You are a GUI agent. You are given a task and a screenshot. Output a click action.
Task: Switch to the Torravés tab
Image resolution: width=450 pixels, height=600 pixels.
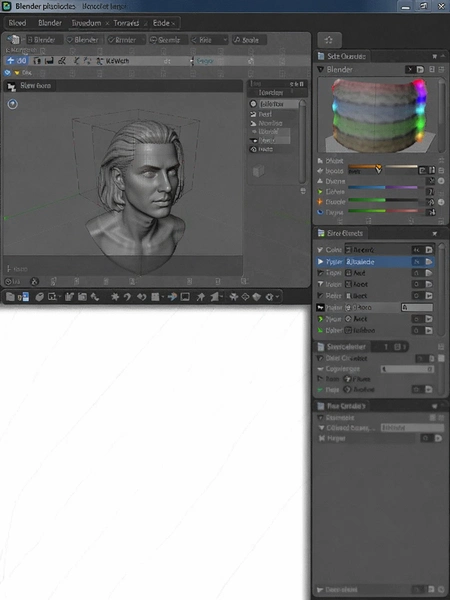(x=126, y=23)
